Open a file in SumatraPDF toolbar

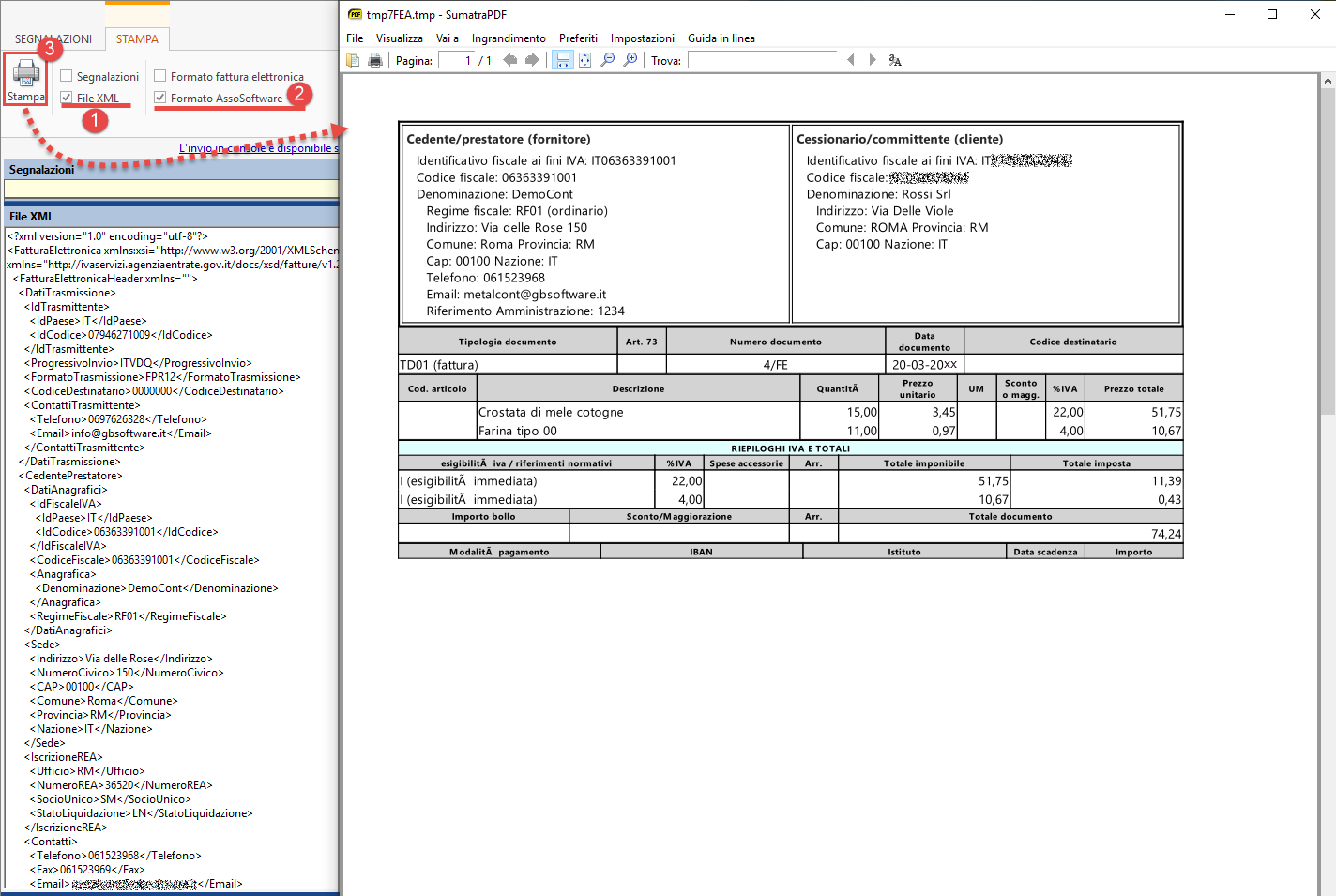[354, 60]
